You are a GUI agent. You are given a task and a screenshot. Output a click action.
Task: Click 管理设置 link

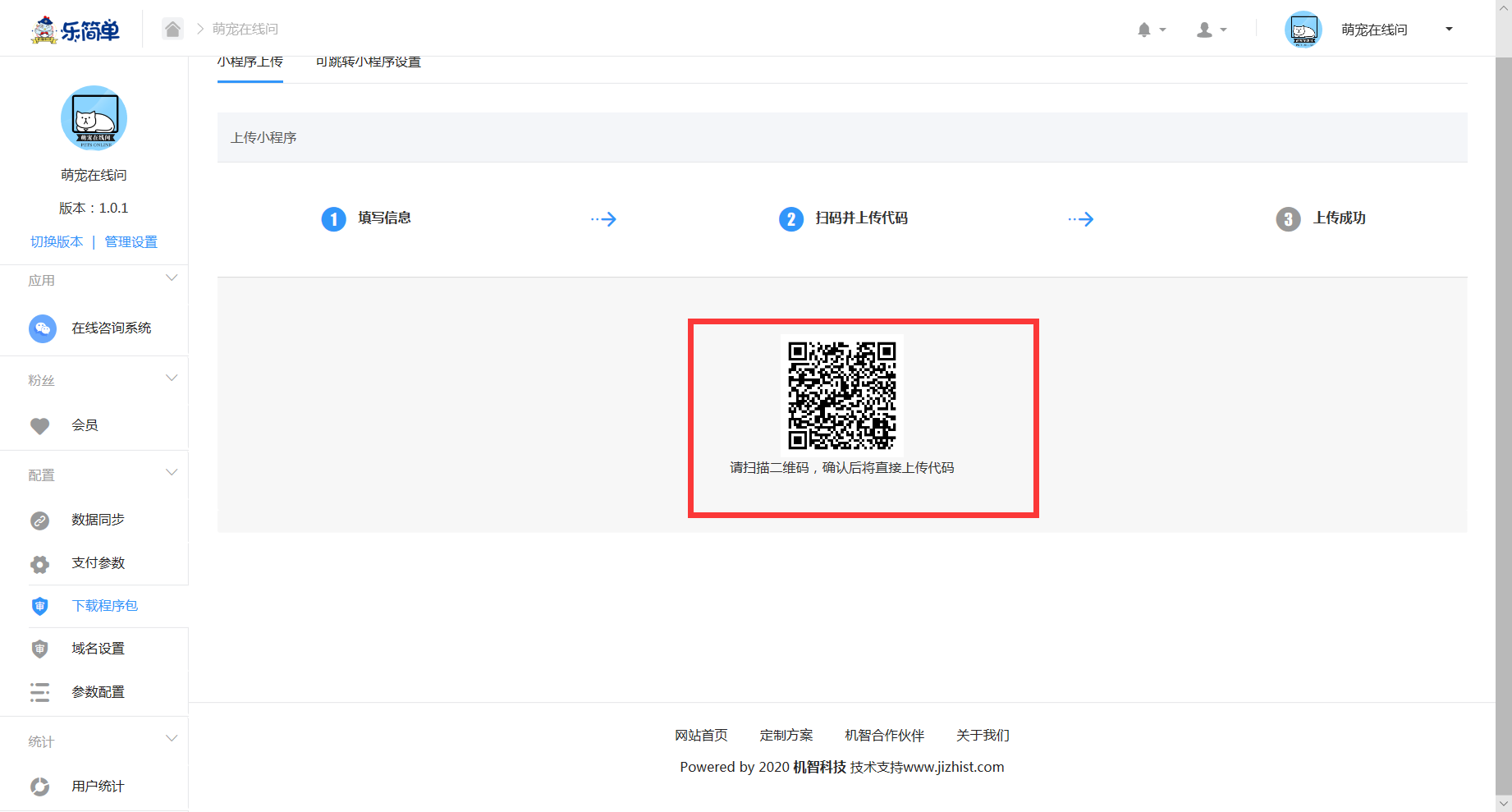coord(131,241)
